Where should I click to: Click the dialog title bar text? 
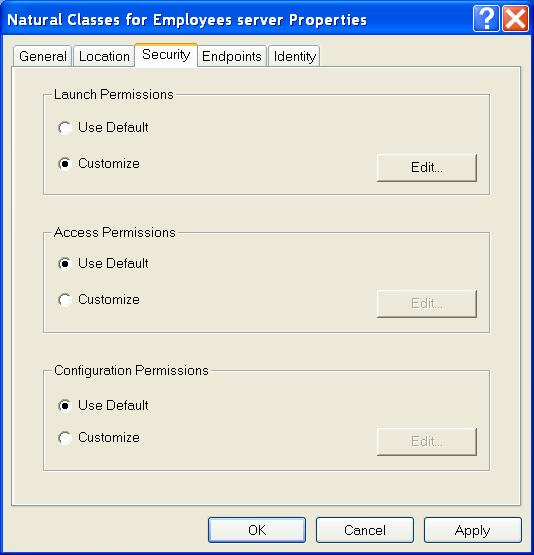click(187, 20)
